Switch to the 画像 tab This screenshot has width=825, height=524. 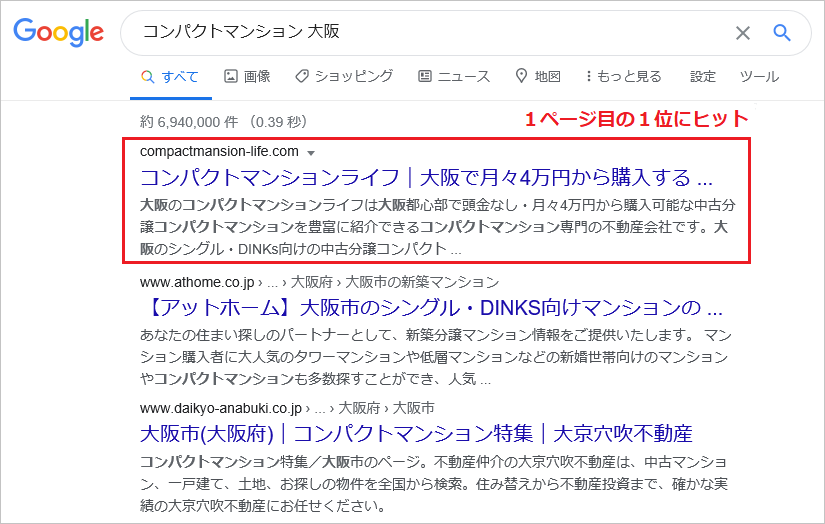(x=247, y=77)
